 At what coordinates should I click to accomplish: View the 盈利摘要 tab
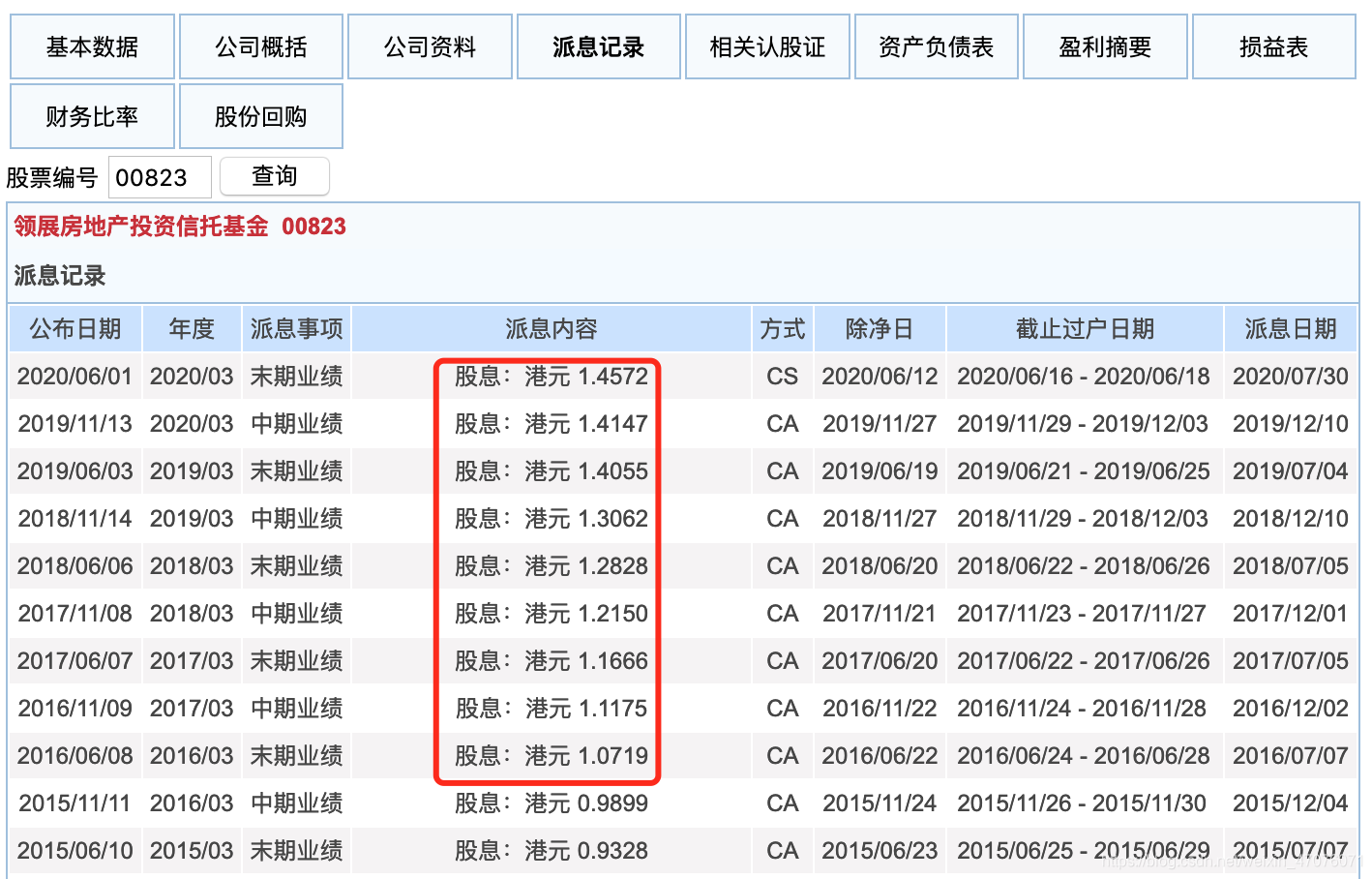tap(1105, 46)
